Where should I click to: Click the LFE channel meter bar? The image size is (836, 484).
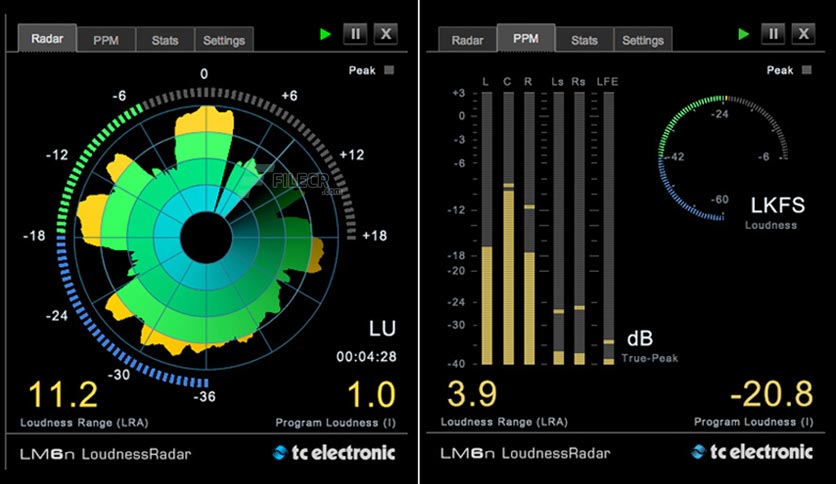pyautogui.click(x=609, y=228)
